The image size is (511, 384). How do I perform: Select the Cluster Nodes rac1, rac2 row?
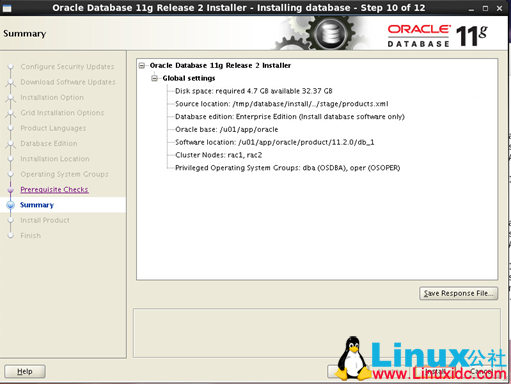point(219,155)
